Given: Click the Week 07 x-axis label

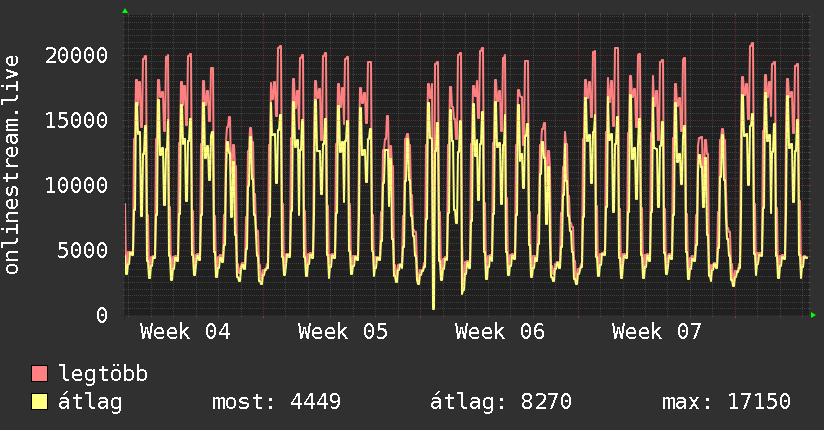Looking at the screenshot, I should pyautogui.click(x=657, y=332).
